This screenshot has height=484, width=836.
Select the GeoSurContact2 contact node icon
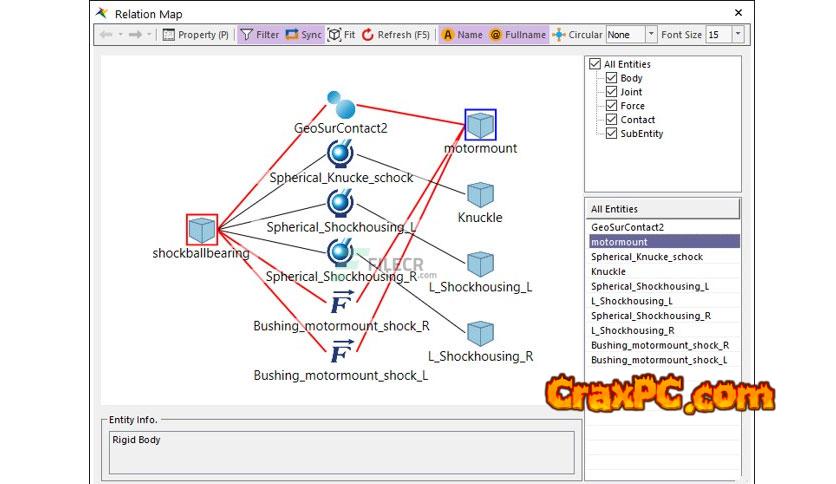click(341, 104)
